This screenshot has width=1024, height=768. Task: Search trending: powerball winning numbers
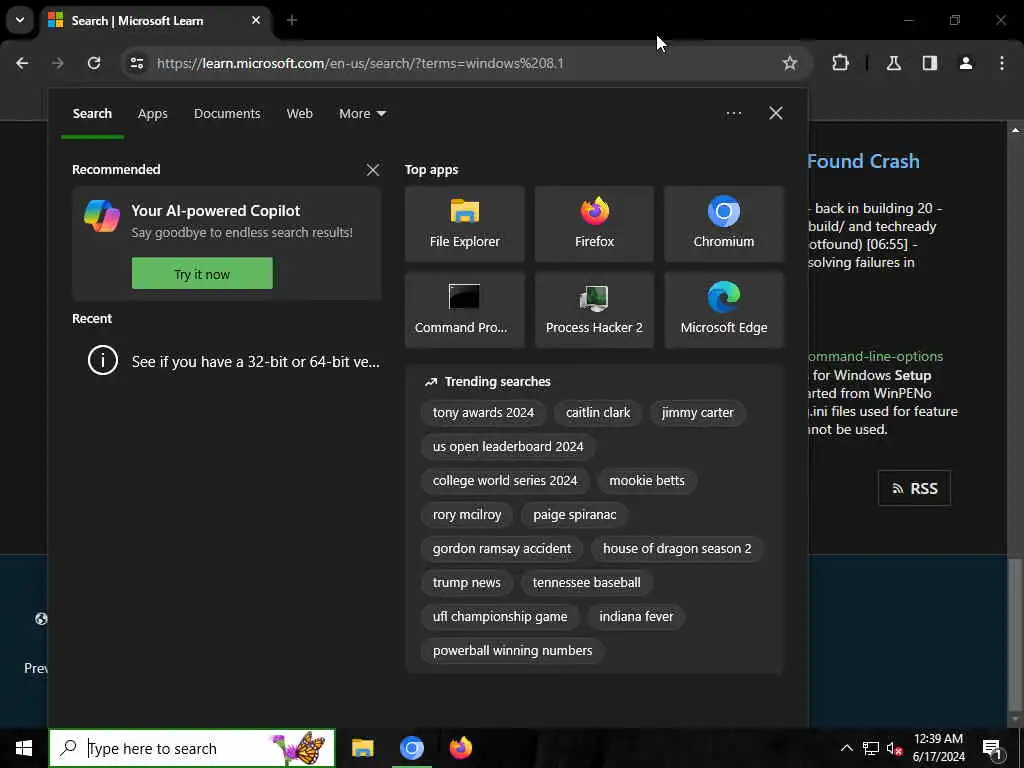(x=512, y=650)
